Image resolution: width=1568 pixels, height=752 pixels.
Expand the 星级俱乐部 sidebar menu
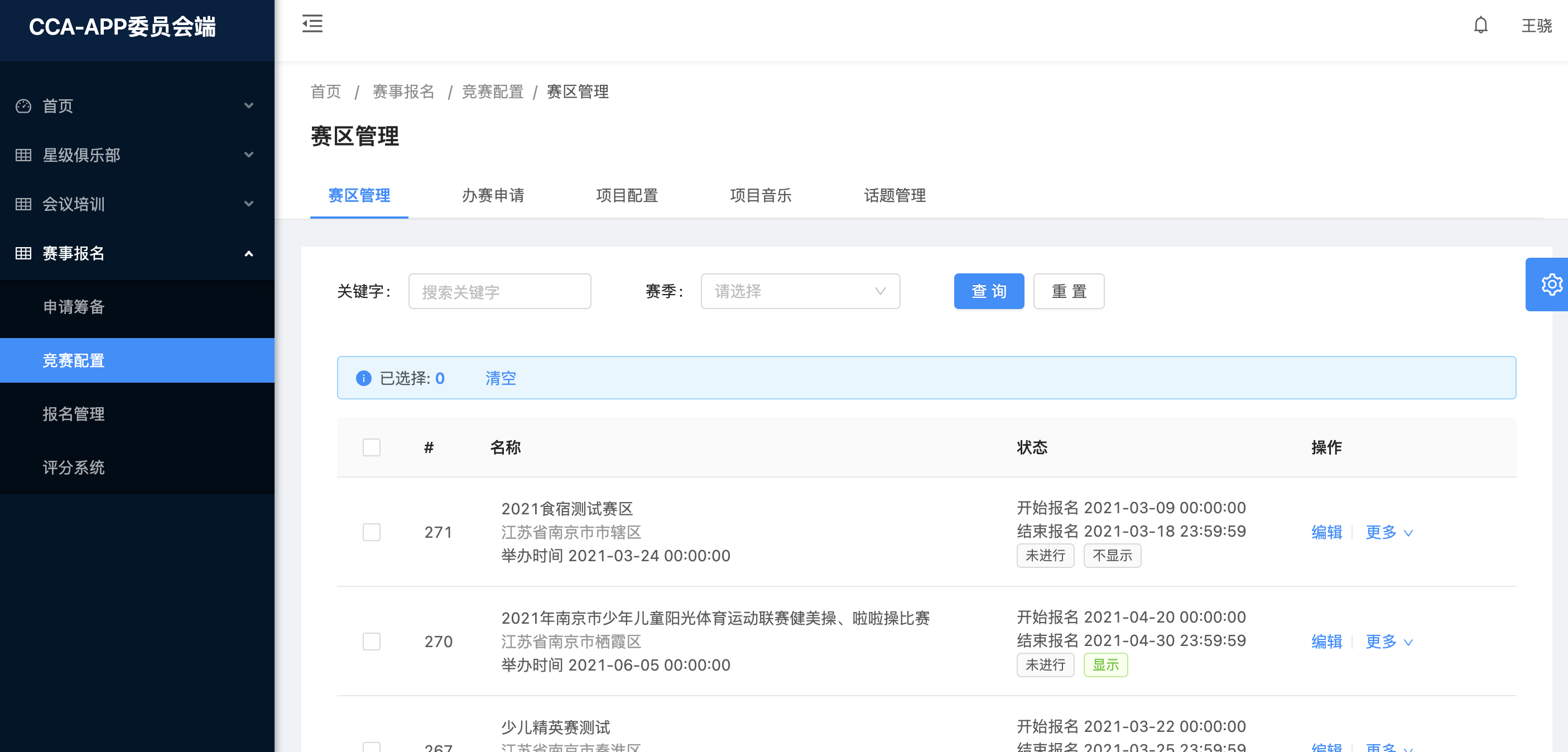coord(248,155)
